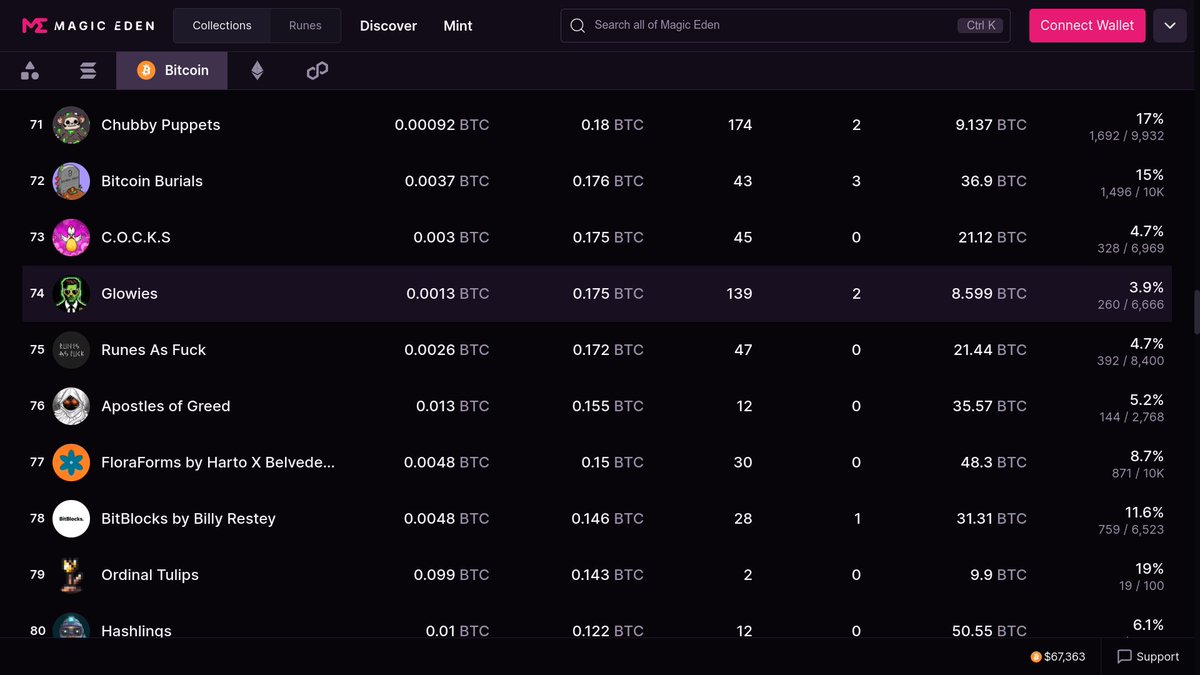Click Glowies sales count 139
The height and width of the screenshot is (675, 1200).
click(740, 294)
